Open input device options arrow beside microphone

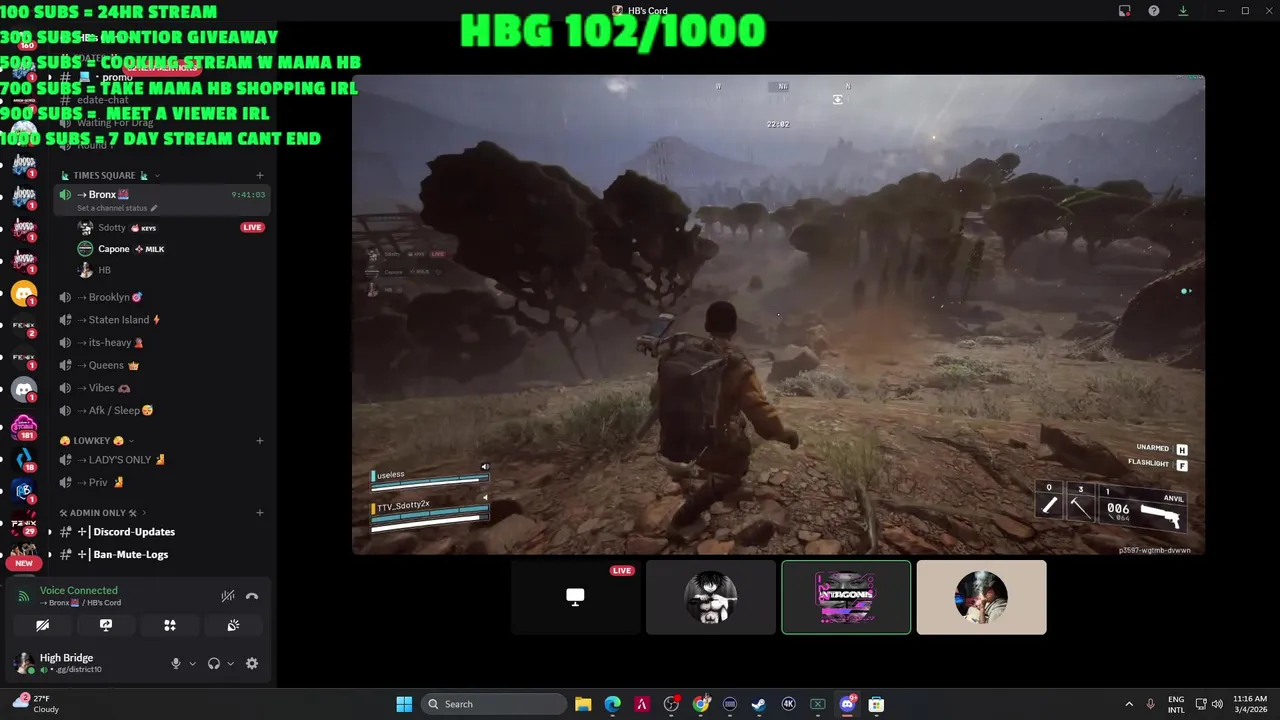tap(192, 663)
